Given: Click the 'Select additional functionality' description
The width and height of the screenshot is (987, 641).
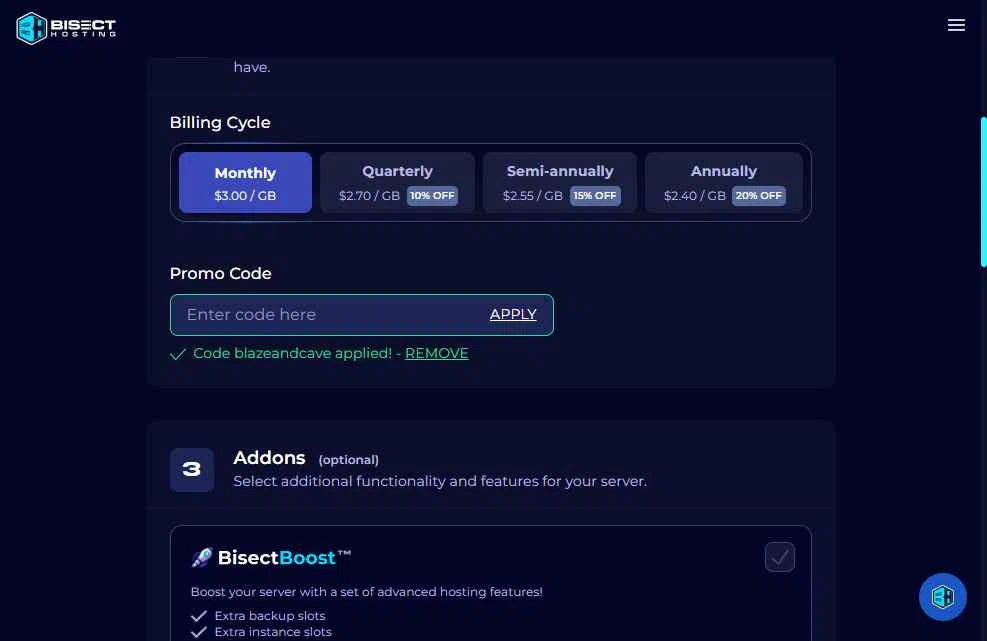Looking at the screenshot, I should point(440,481).
